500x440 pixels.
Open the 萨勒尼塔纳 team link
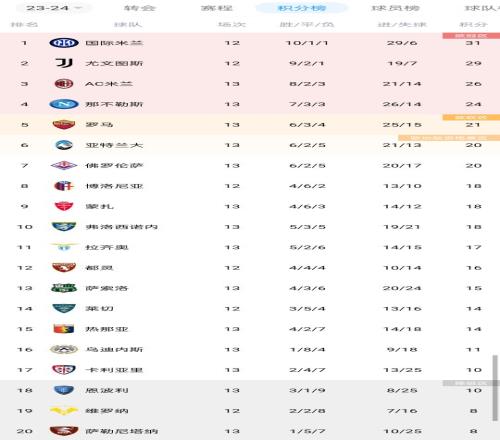(122, 431)
